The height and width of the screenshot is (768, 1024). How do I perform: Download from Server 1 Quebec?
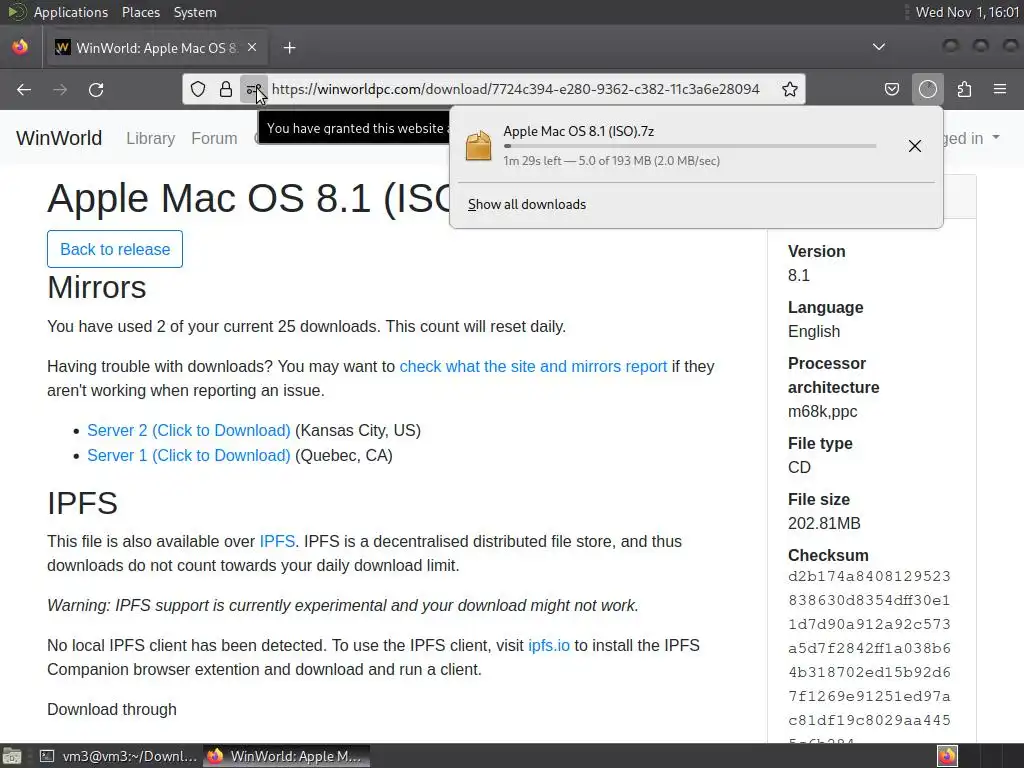[189, 455]
